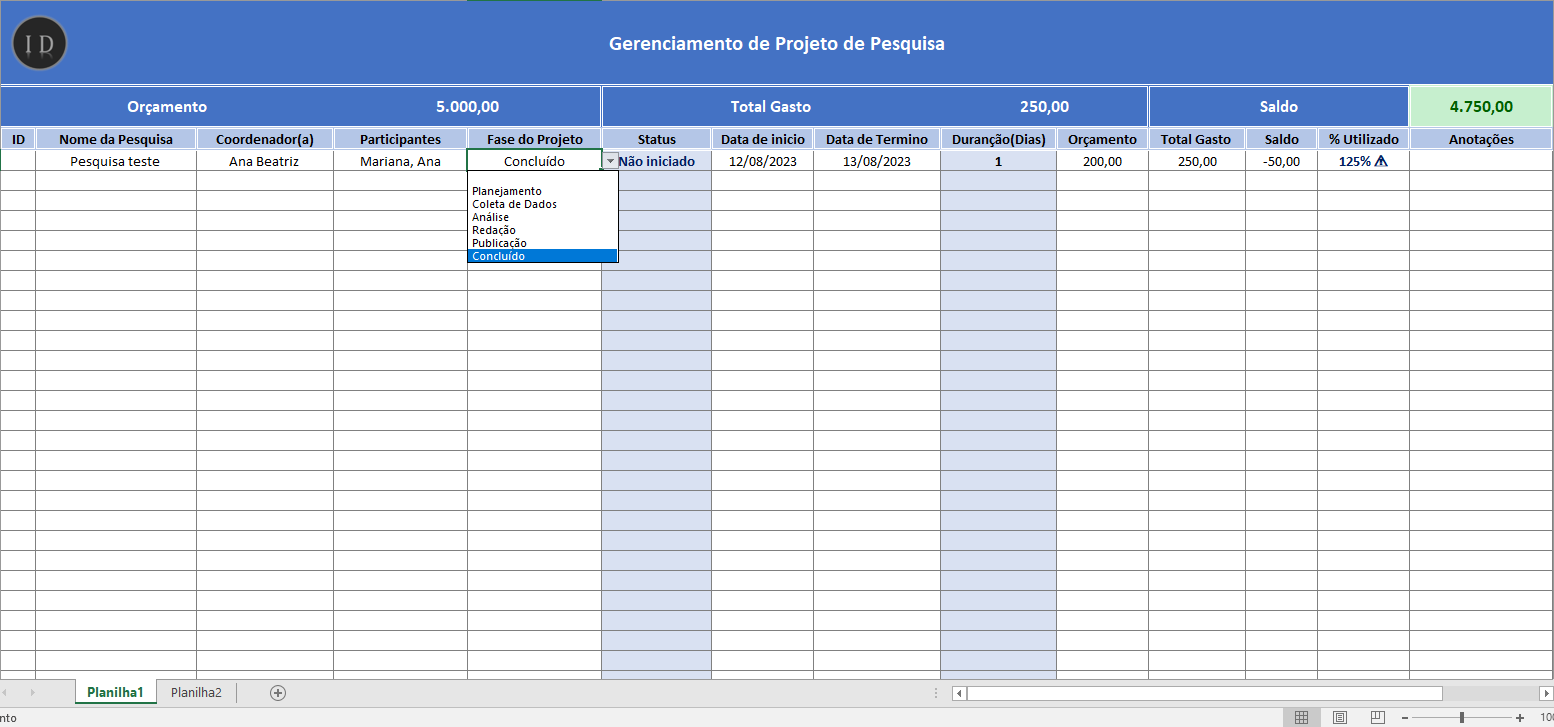Open the Planilha1 sheet tab
Image resolution: width=1554 pixels, height=727 pixels.
pos(116,692)
